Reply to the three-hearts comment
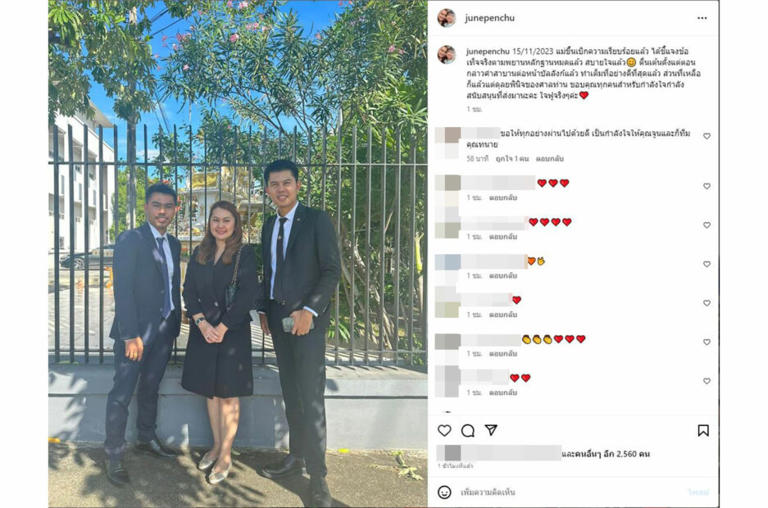The width and height of the screenshot is (768, 508). point(503,198)
